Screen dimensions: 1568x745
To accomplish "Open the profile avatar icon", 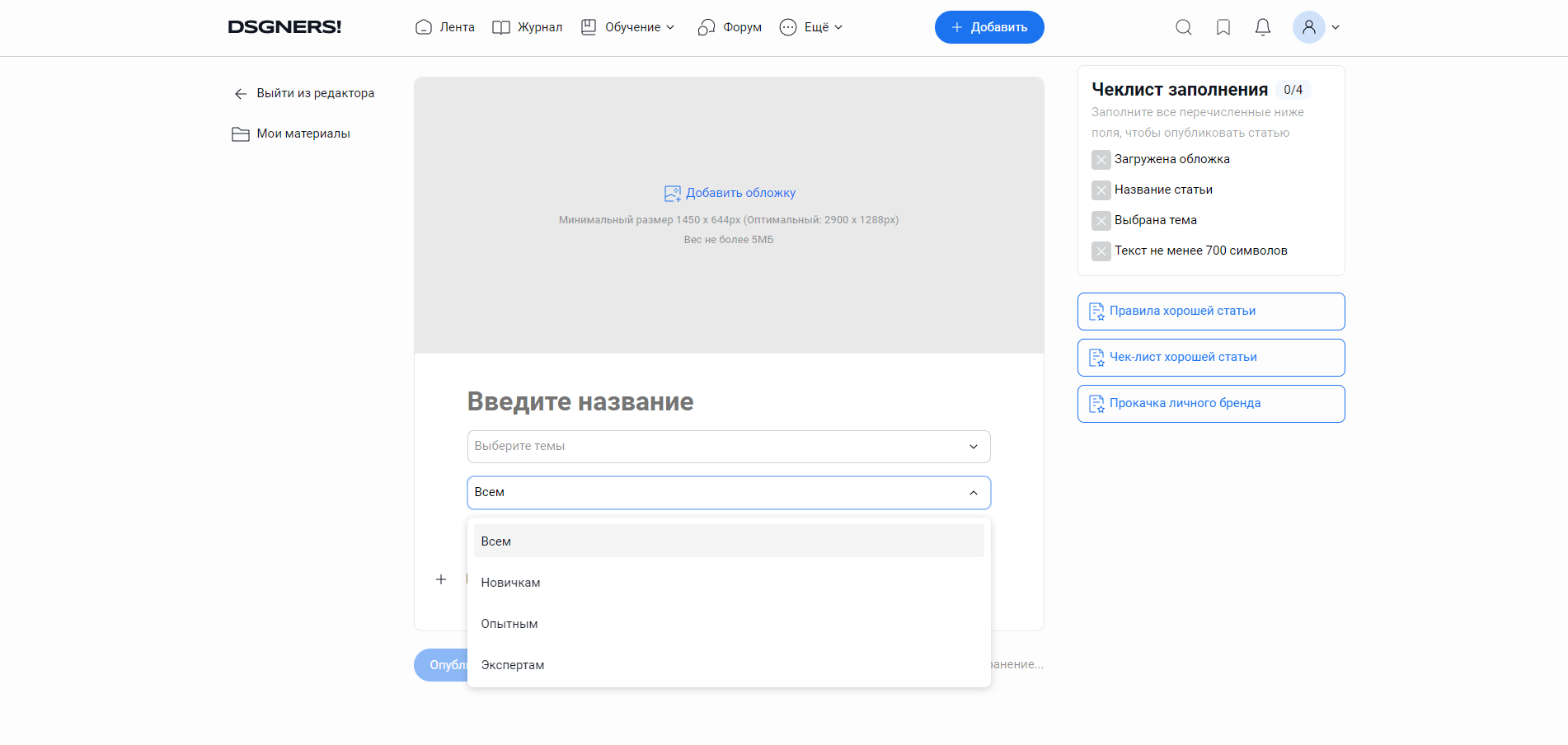I will coord(1308,27).
